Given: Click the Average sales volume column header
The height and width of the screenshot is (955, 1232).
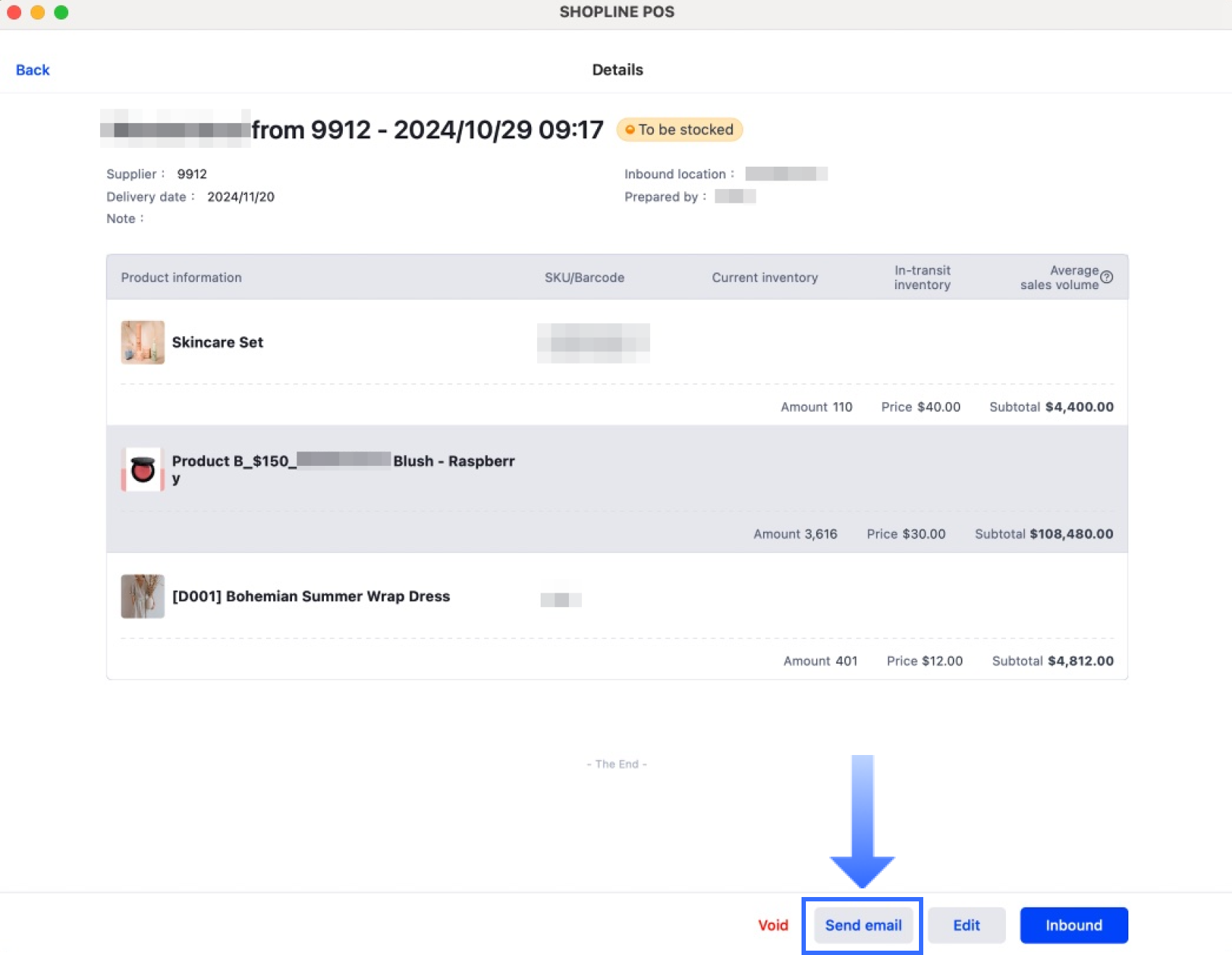Looking at the screenshot, I should tap(1060, 278).
